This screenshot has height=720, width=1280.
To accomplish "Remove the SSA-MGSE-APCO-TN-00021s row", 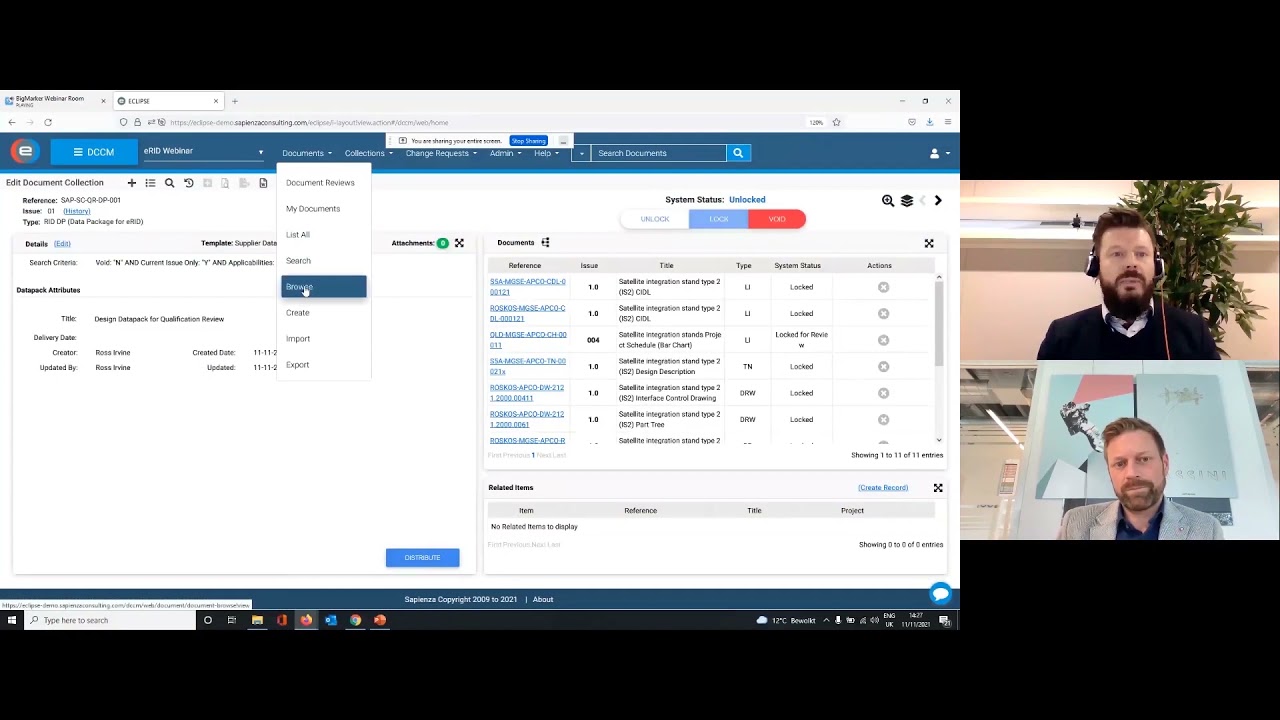I will [x=883, y=366].
